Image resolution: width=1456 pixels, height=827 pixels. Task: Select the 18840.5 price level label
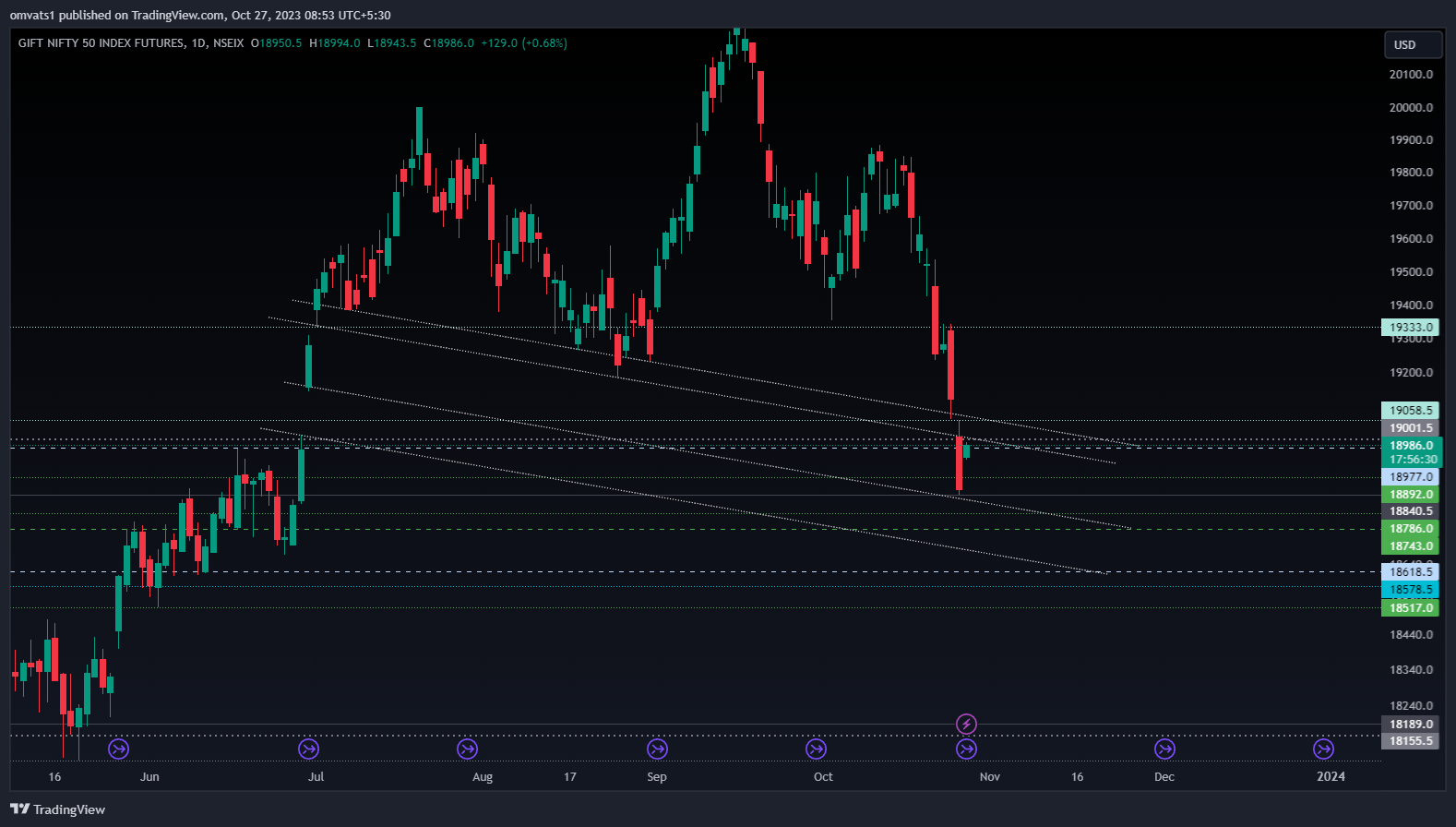(x=1411, y=510)
